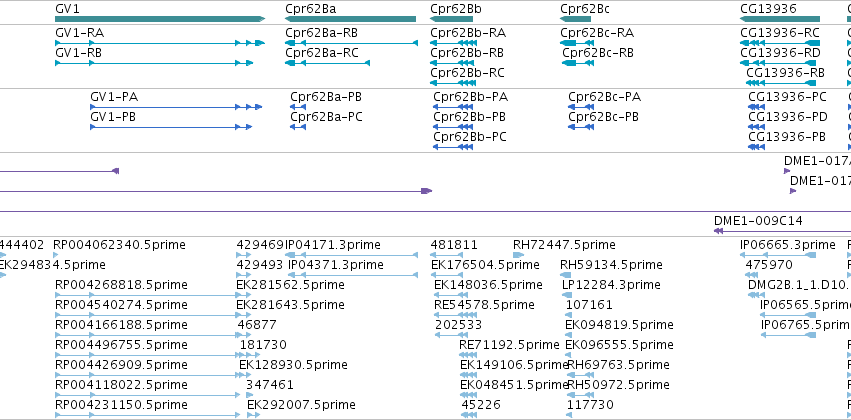
Task: Click Cpr62Bc-PA protein label
Action: click(605, 97)
